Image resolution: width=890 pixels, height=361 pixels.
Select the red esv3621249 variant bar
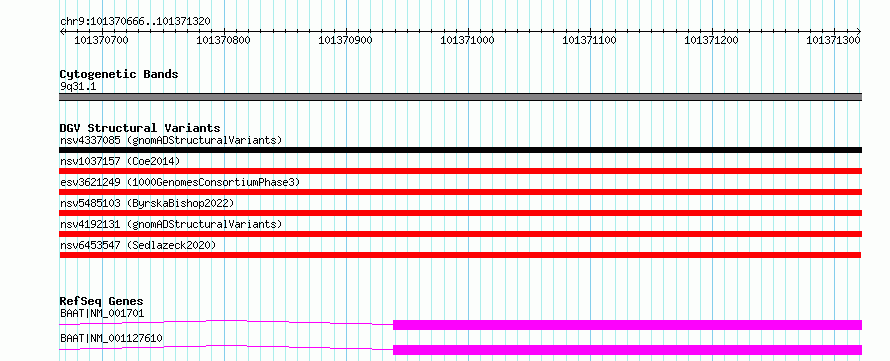click(x=460, y=192)
